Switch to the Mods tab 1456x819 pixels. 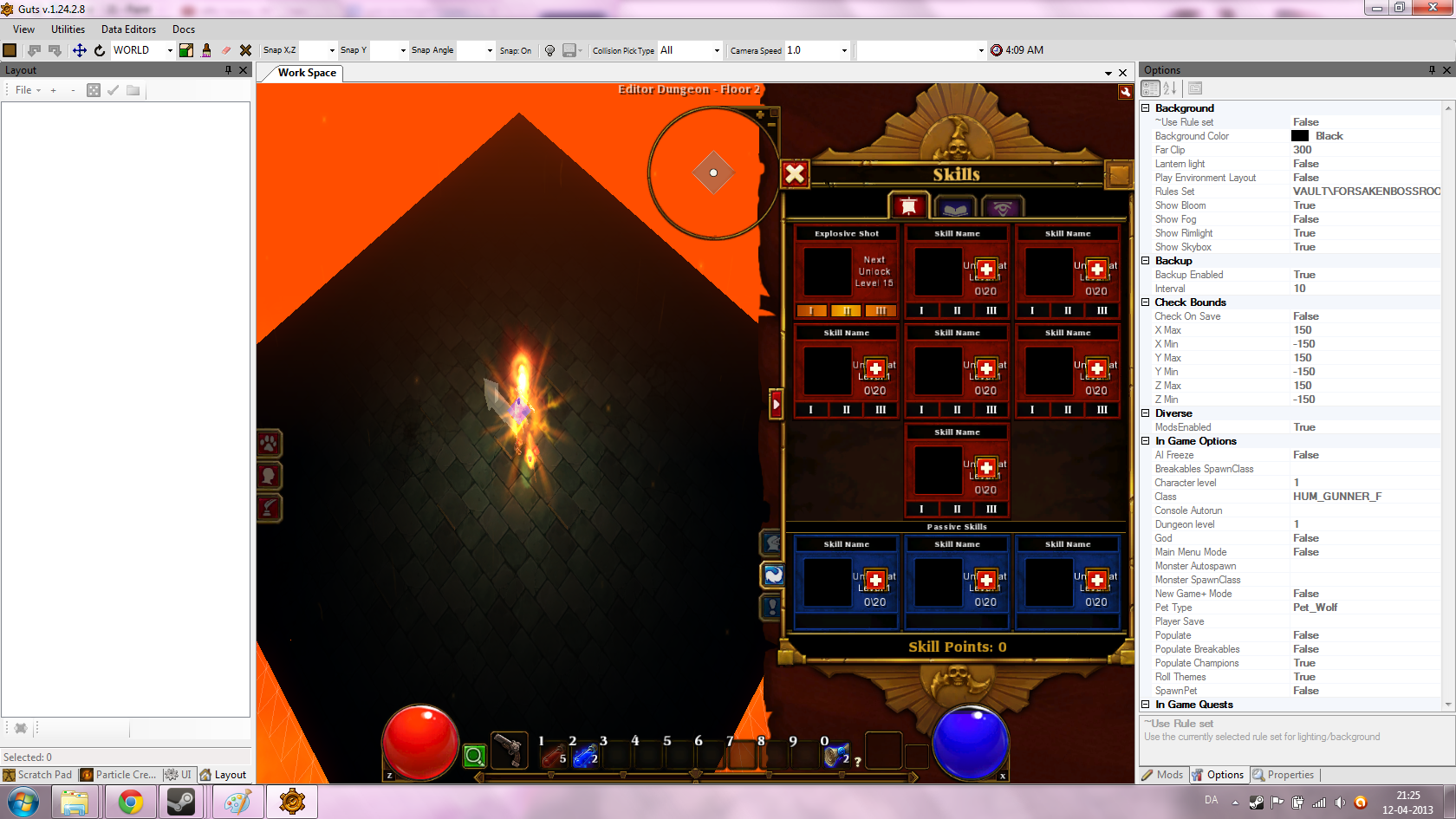[x=1162, y=775]
